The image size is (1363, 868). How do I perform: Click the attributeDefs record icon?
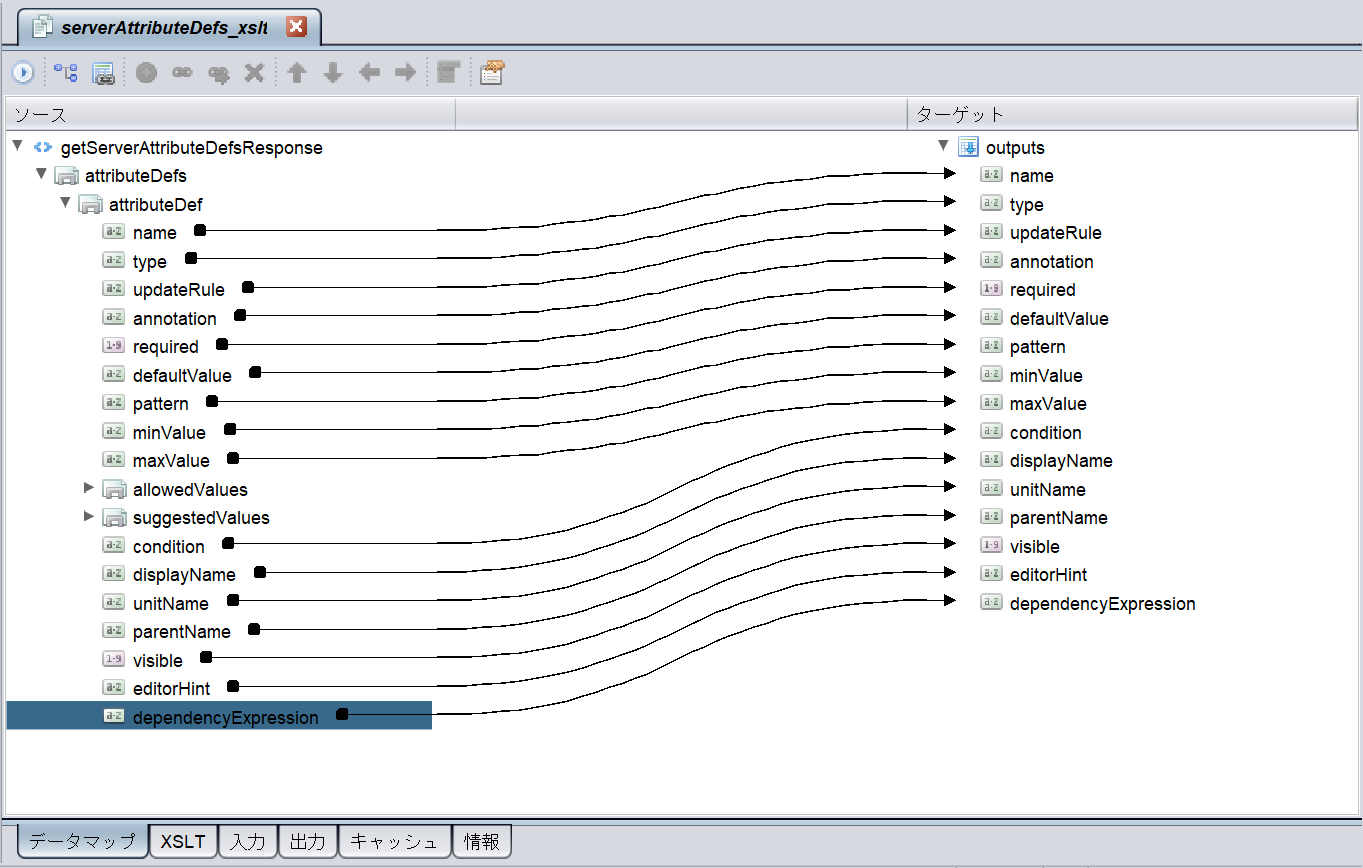pyautogui.click(x=66, y=176)
